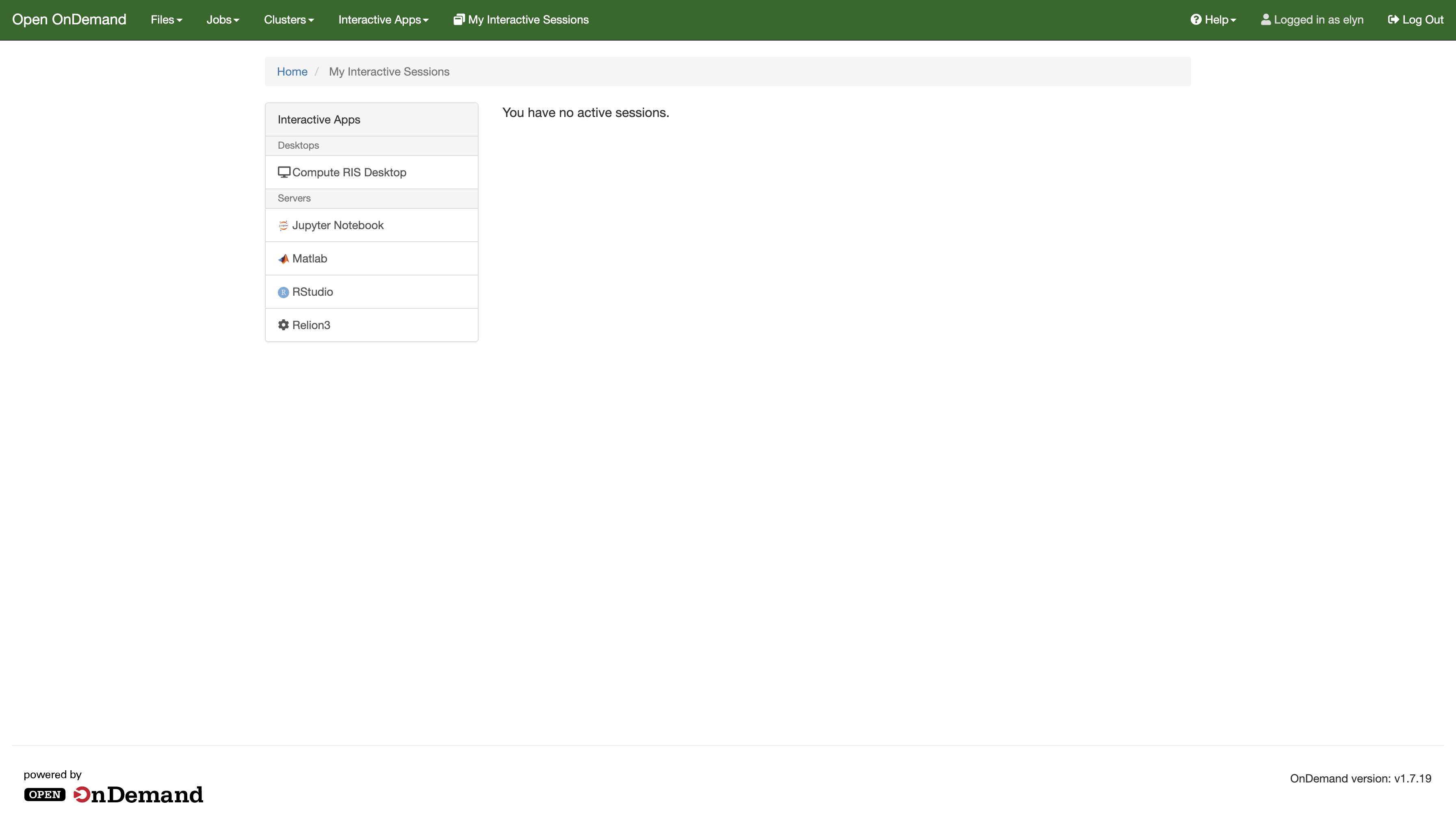Click the OnDemand footer logo
Screen dimensions: 1456x819
pos(114,794)
